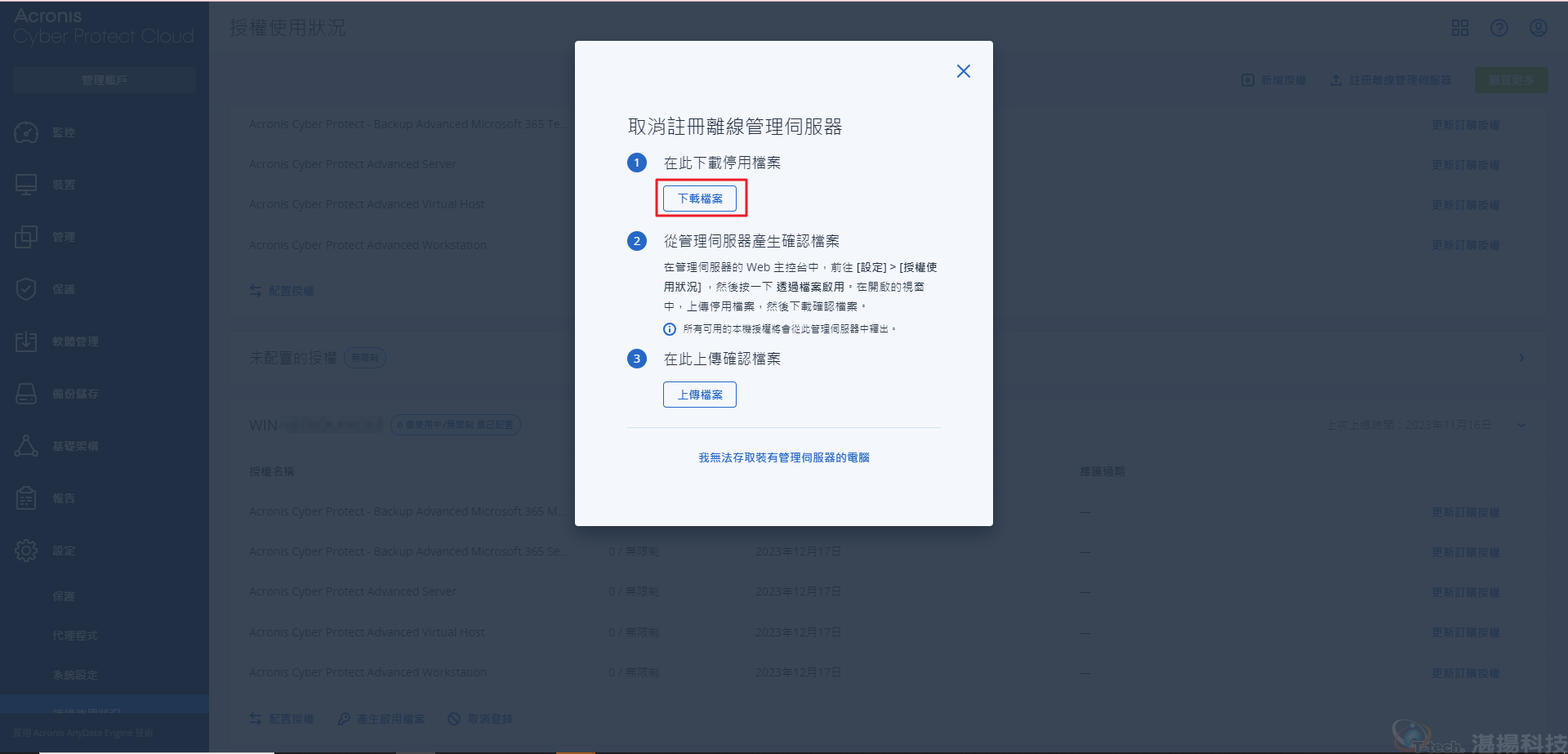This screenshot has height=754, width=1568.
Task: Click the apps grid icon in the top bar
Action: [1460, 29]
